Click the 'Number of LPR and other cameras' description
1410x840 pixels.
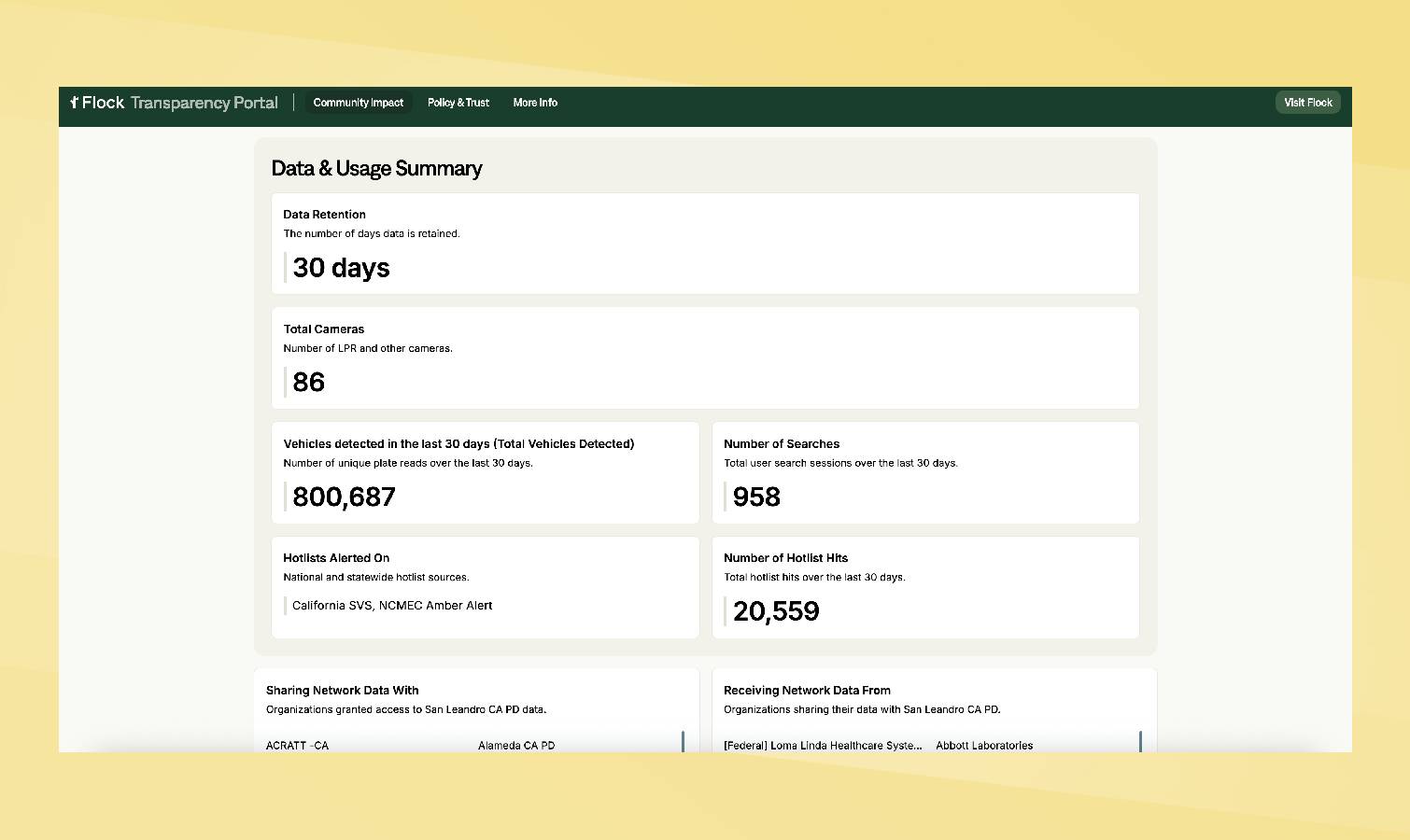coord(368,349)
